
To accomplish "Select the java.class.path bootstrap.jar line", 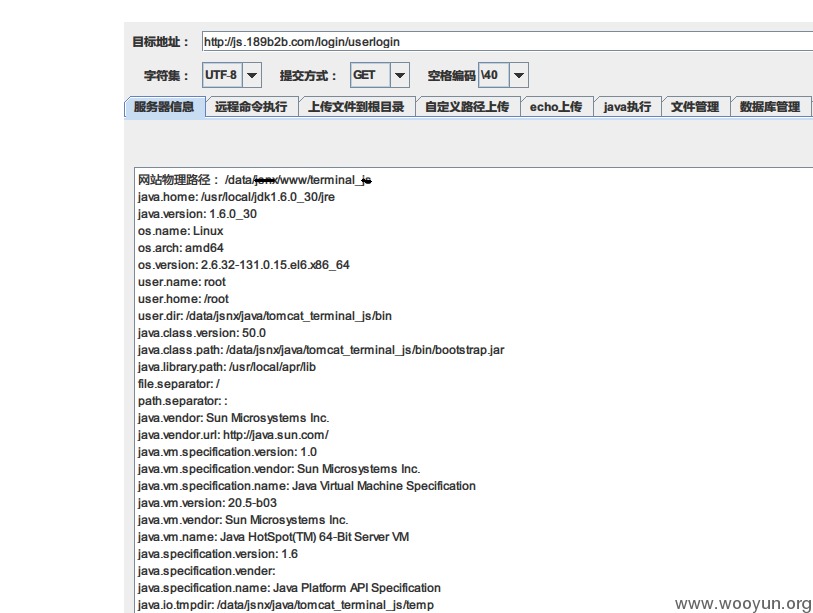I will tap(321, 350).
